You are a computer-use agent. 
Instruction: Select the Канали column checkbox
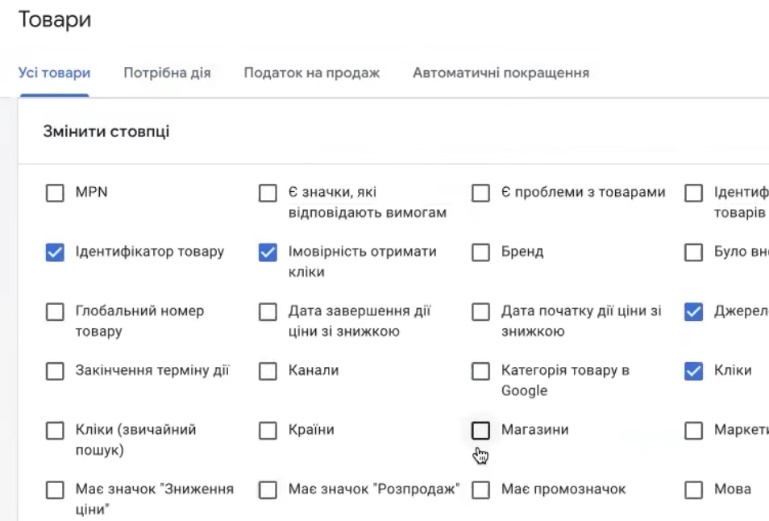[268, 371]
